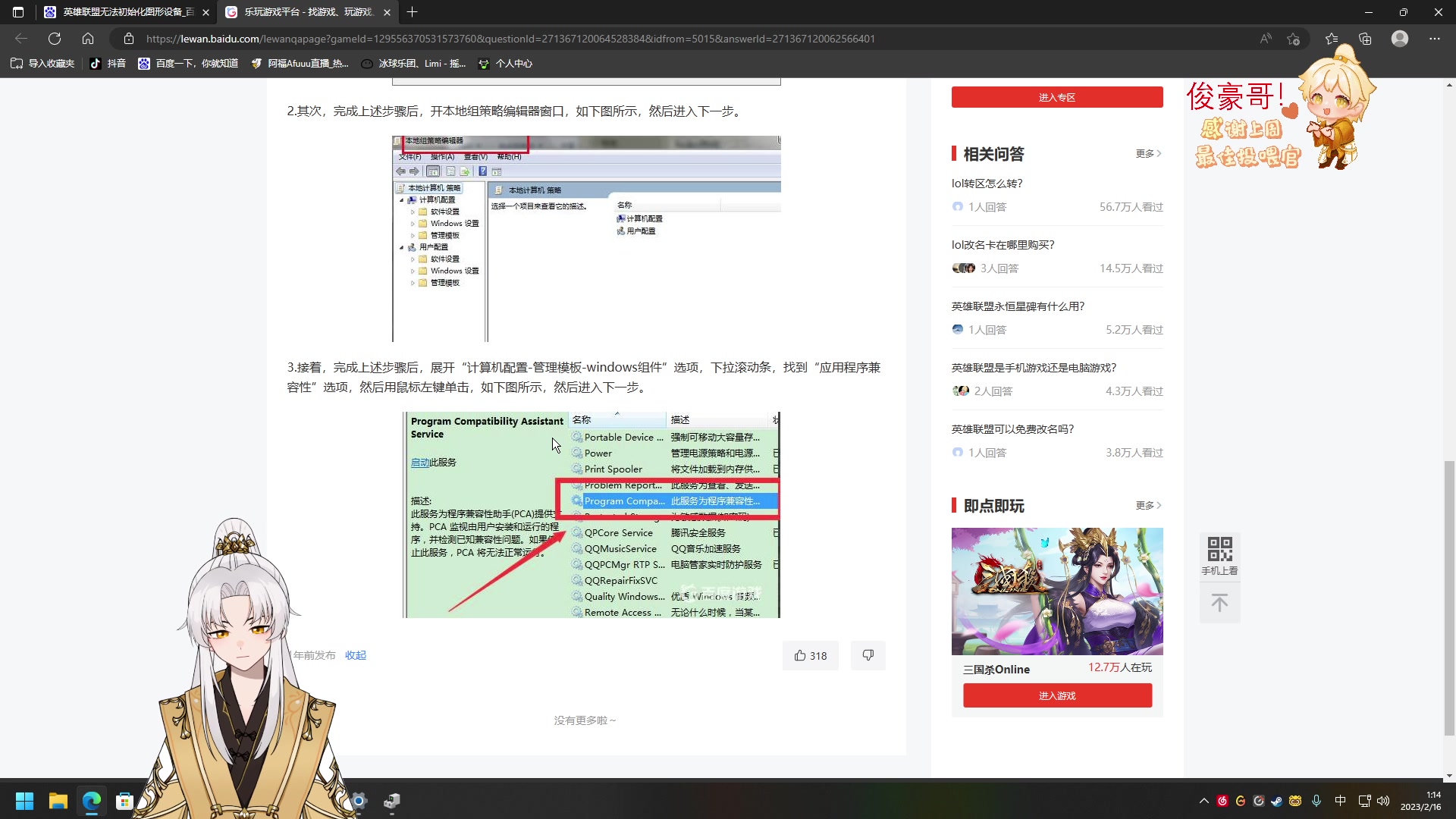Open the Steam tray icon
The height and width of the screenshot is (819, 1456).
pyautogui.click(x=1277, y=801)
